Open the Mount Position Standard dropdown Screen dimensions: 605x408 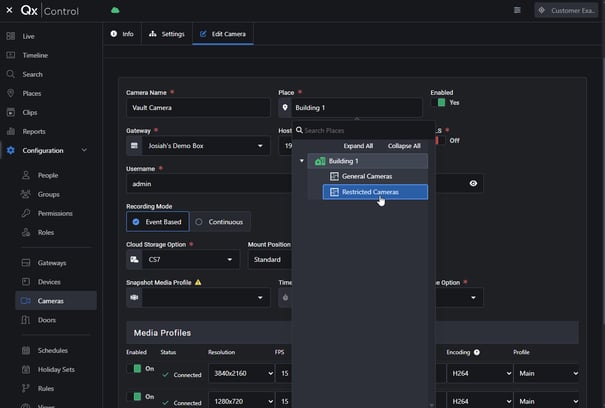(x=270, y=259)
